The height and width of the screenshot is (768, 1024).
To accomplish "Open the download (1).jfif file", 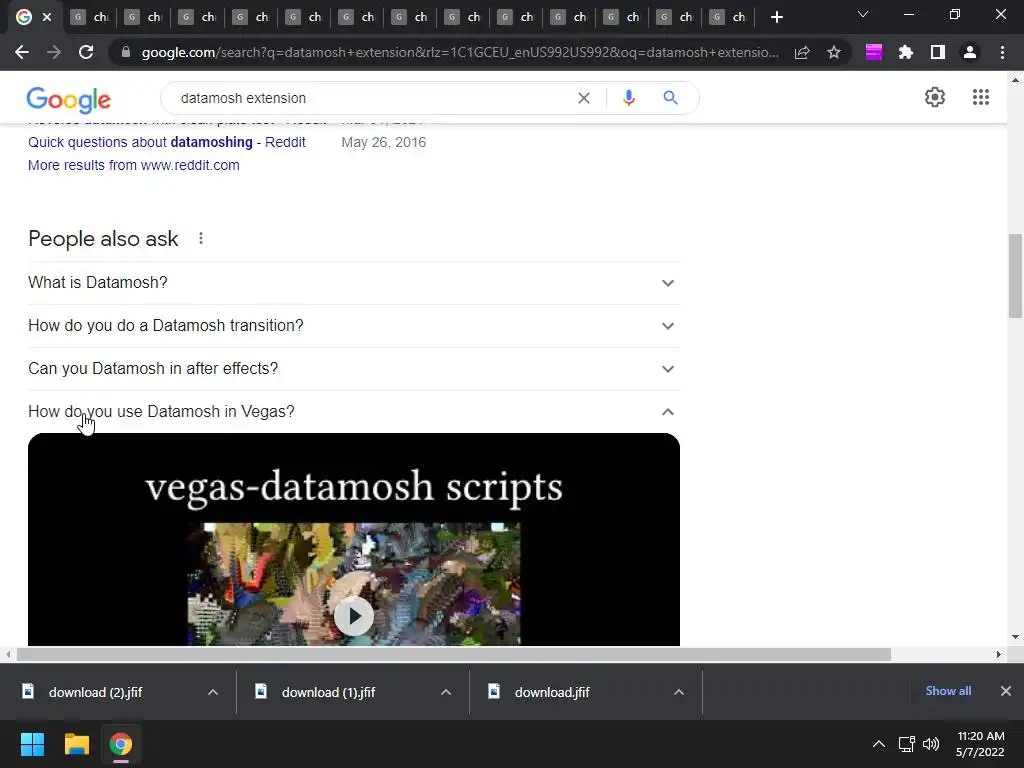I will [x=328, y=692].
